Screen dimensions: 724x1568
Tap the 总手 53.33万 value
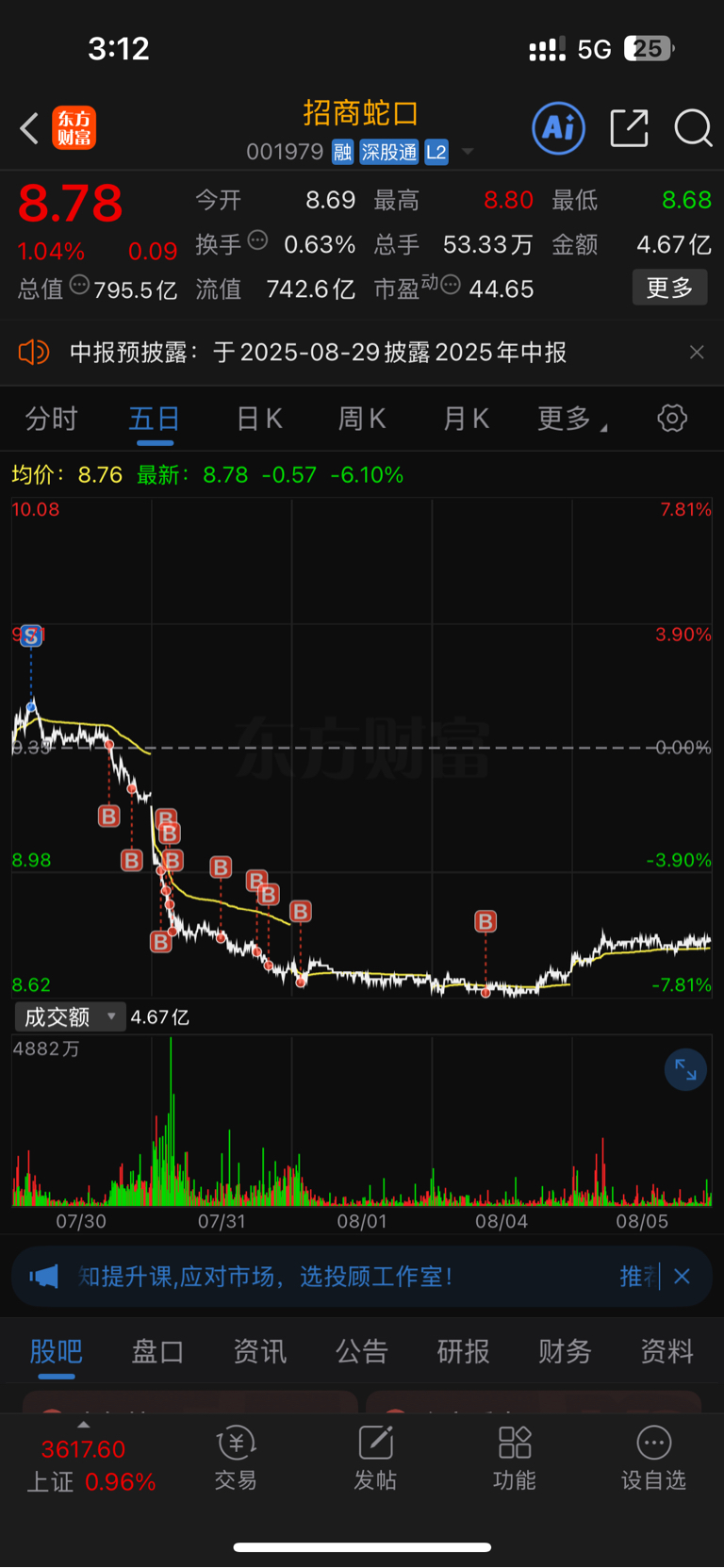487,244
